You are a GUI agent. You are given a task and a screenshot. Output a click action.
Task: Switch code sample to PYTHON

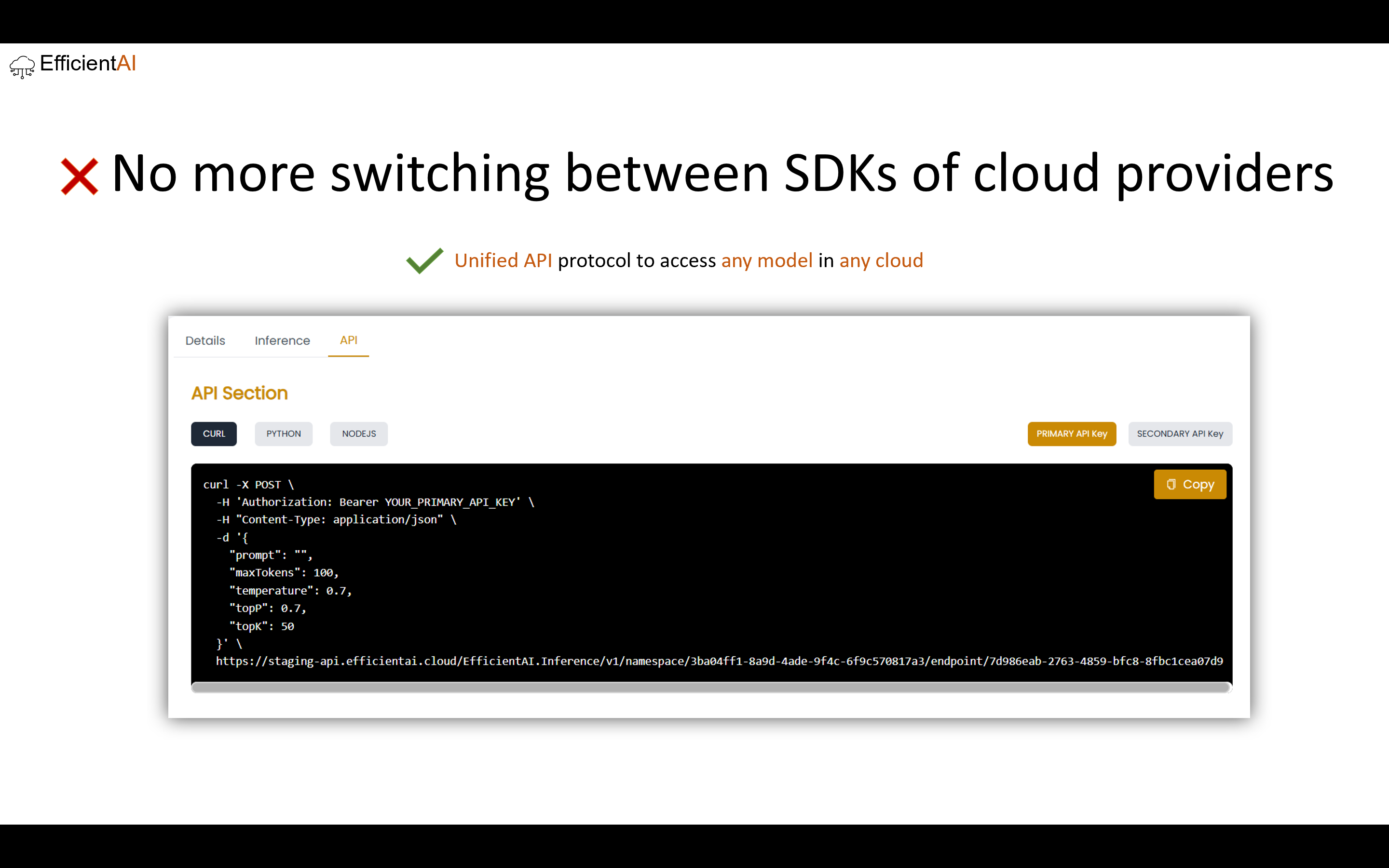[283, 434]
